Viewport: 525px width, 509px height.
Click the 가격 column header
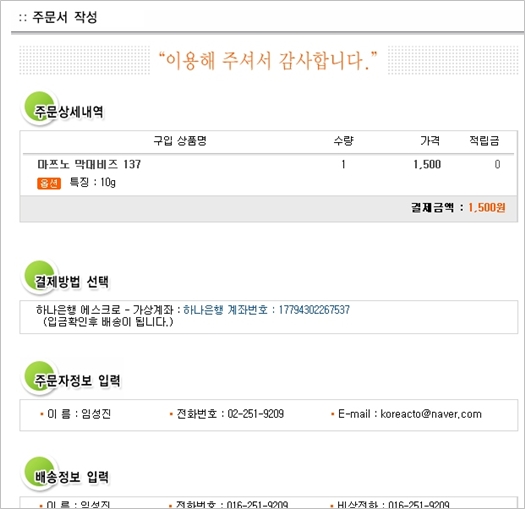point(430,141)
